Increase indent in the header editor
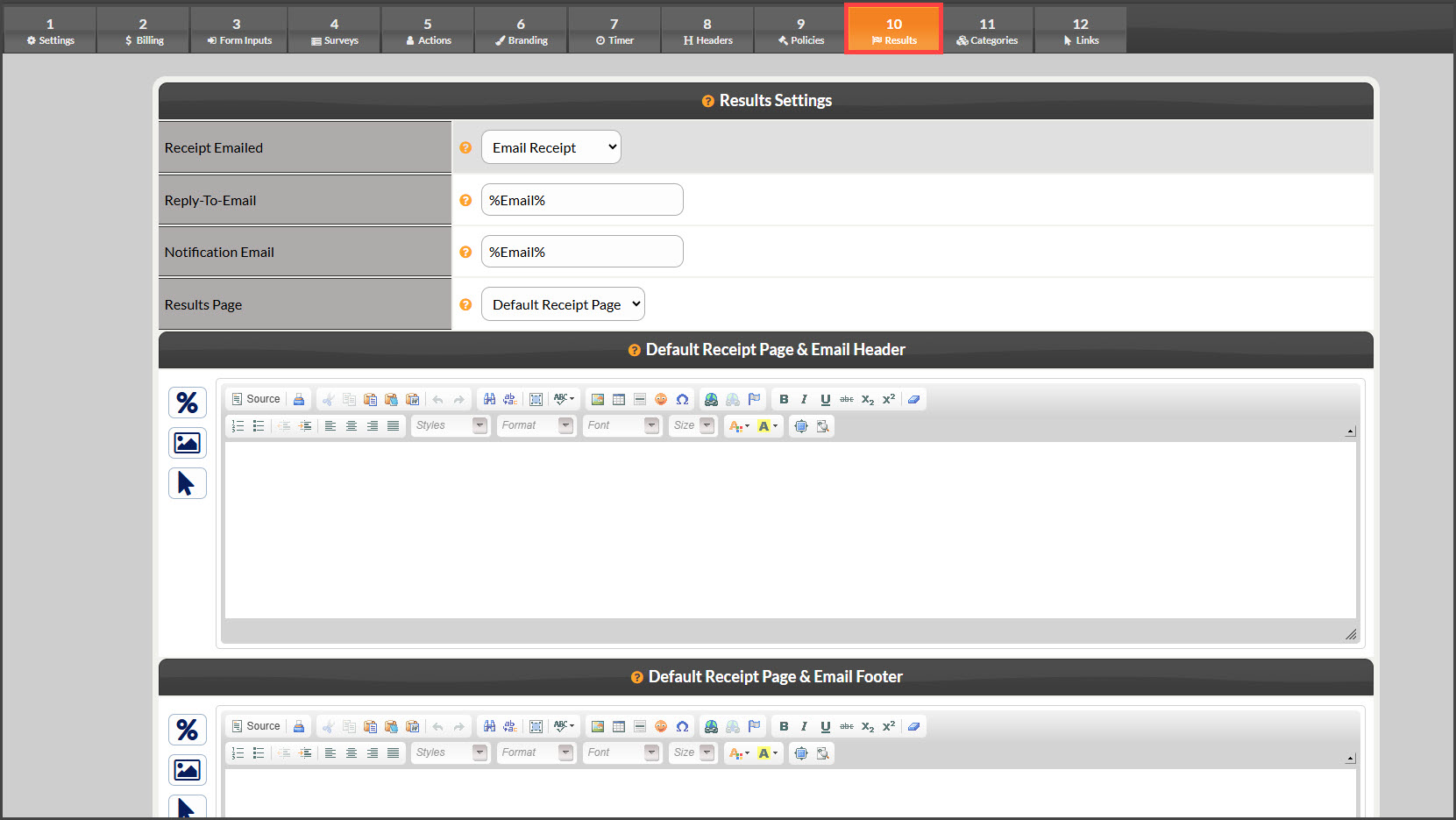1456x820 pixels. [305, 425]
